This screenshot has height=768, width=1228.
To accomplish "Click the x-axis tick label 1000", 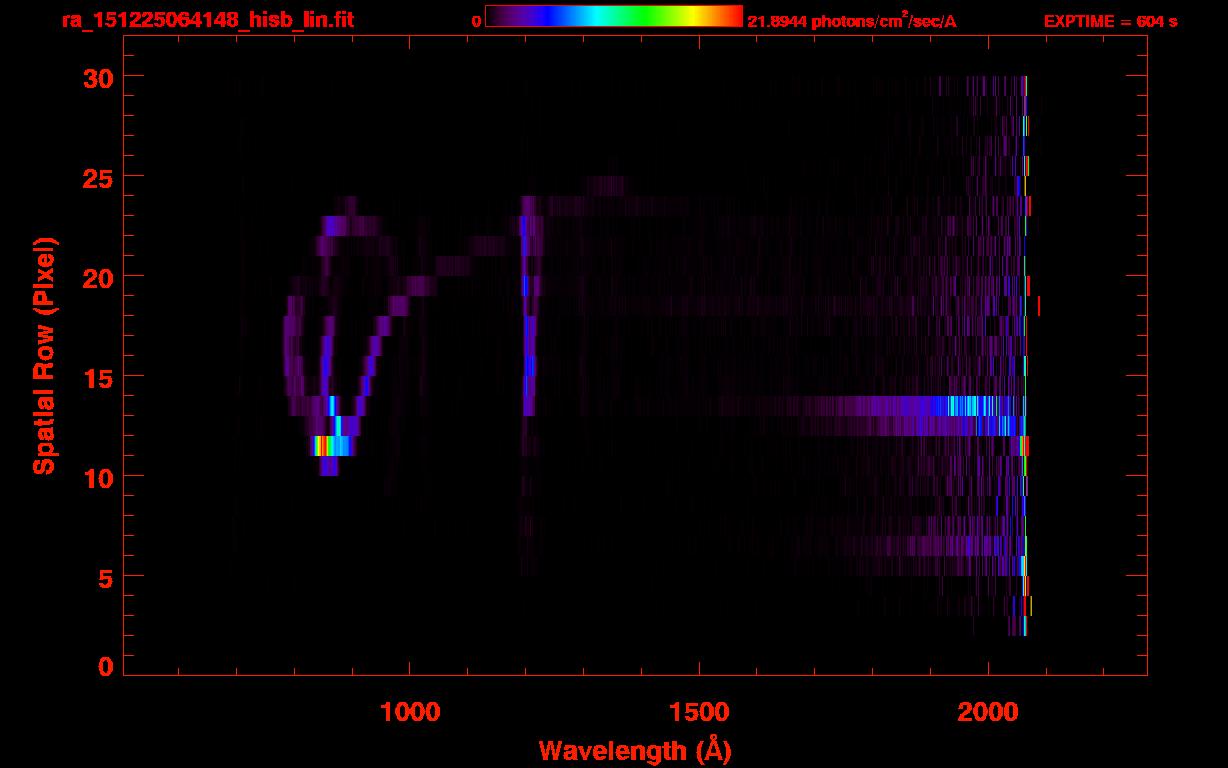I will (x=410, y=711).
